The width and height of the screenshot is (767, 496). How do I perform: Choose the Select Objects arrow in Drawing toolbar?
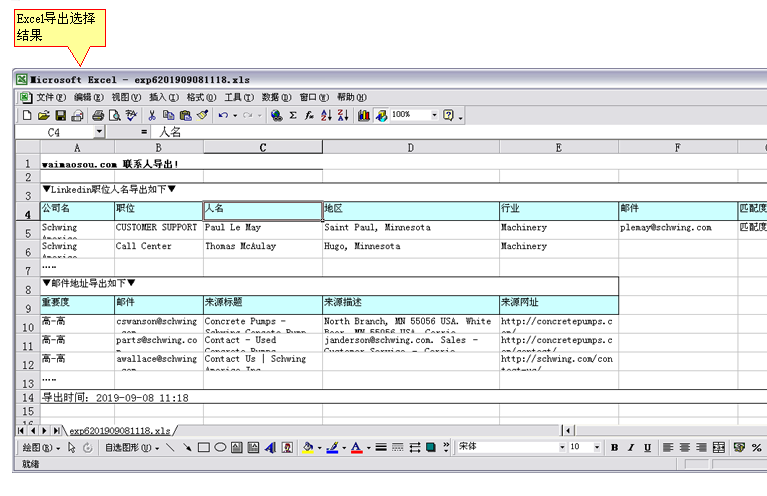click(x=71, y=448)
